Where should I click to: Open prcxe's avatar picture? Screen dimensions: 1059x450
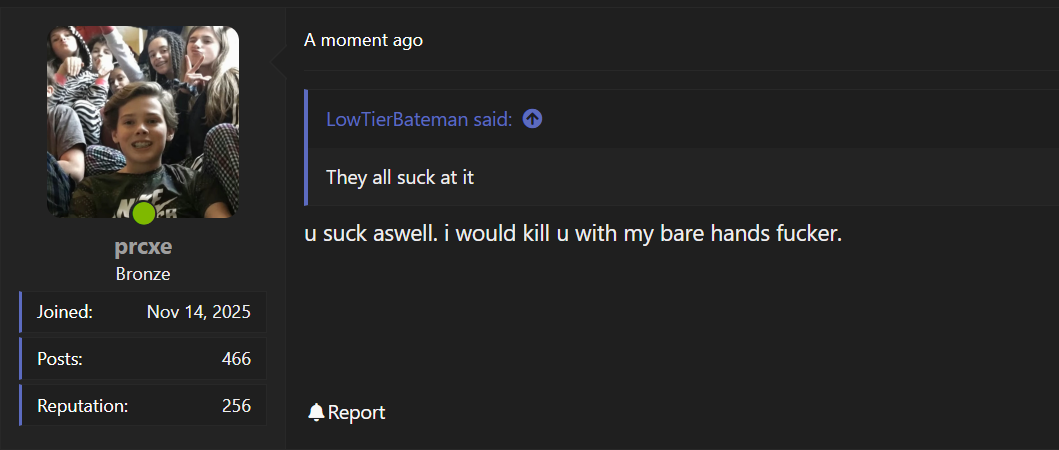(x=143, y=122)
